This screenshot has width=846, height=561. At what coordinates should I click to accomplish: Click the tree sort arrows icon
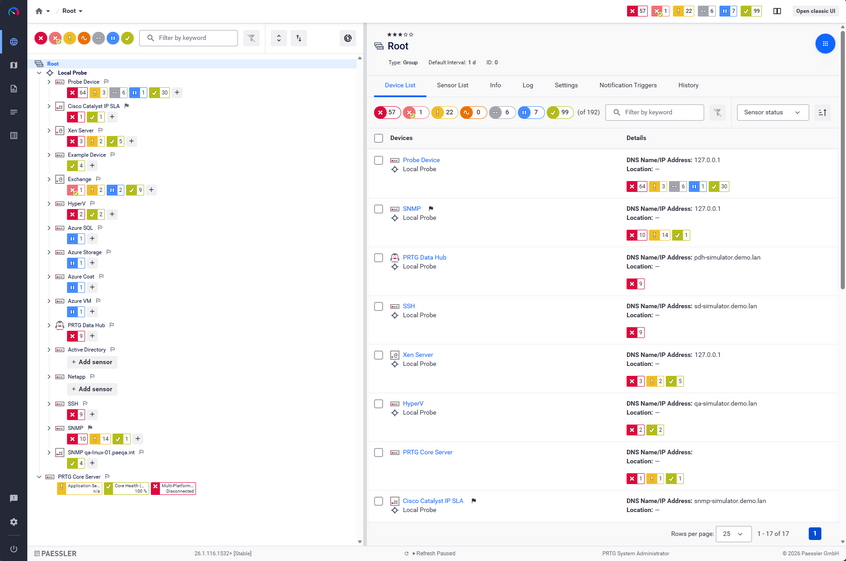299,38
